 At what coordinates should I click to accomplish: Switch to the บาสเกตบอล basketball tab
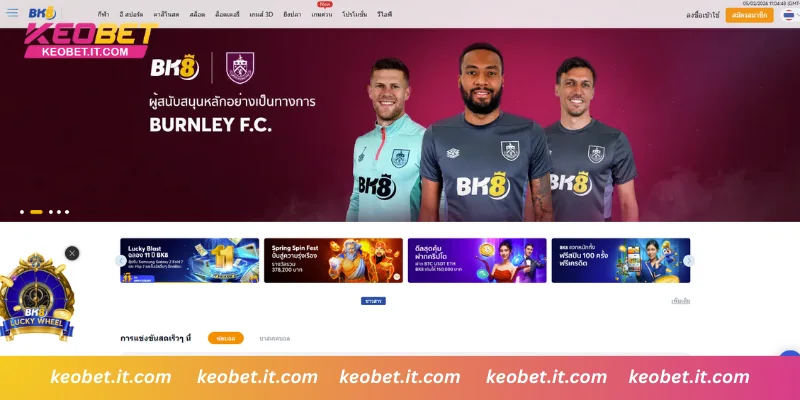click(x=274, y=338)
